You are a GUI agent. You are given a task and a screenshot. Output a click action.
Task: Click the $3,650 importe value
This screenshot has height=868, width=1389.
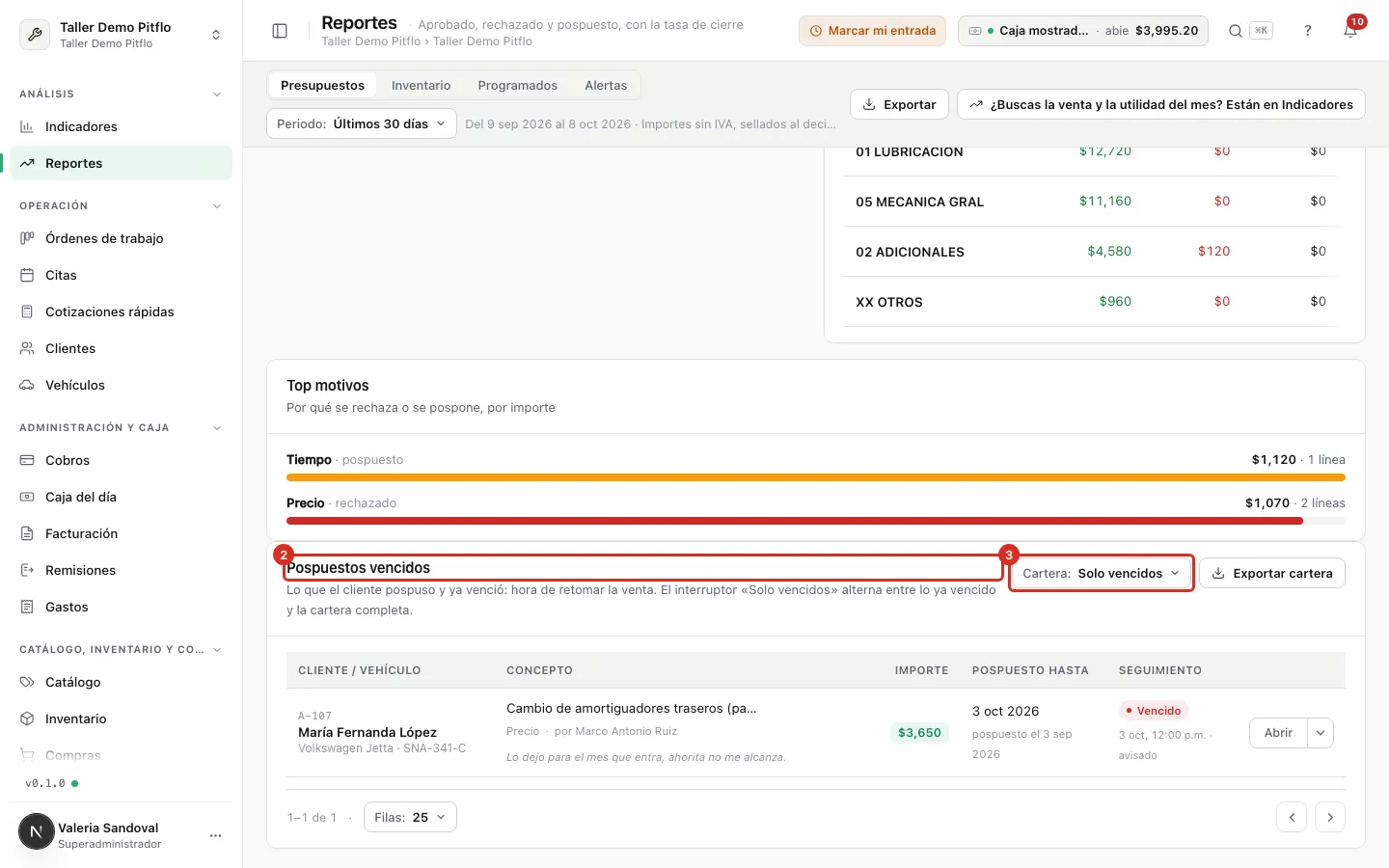coord(919,733)
